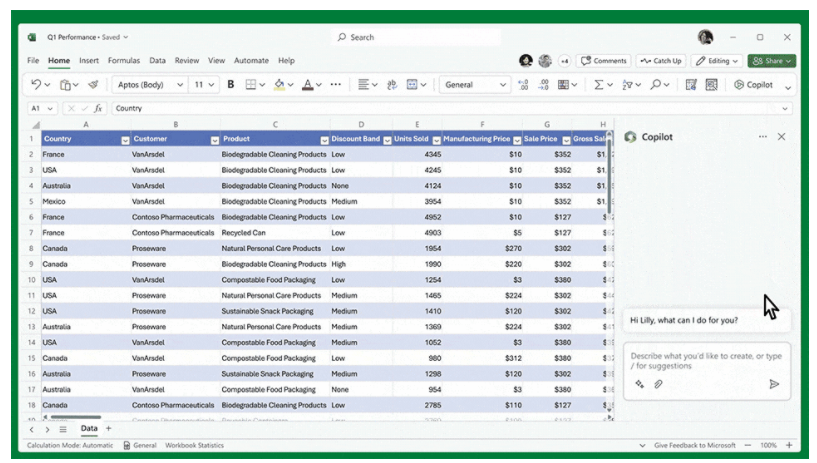817x463 pixels.
Task: Click the Font Color letter A icon
Action: tap(308, 84)
